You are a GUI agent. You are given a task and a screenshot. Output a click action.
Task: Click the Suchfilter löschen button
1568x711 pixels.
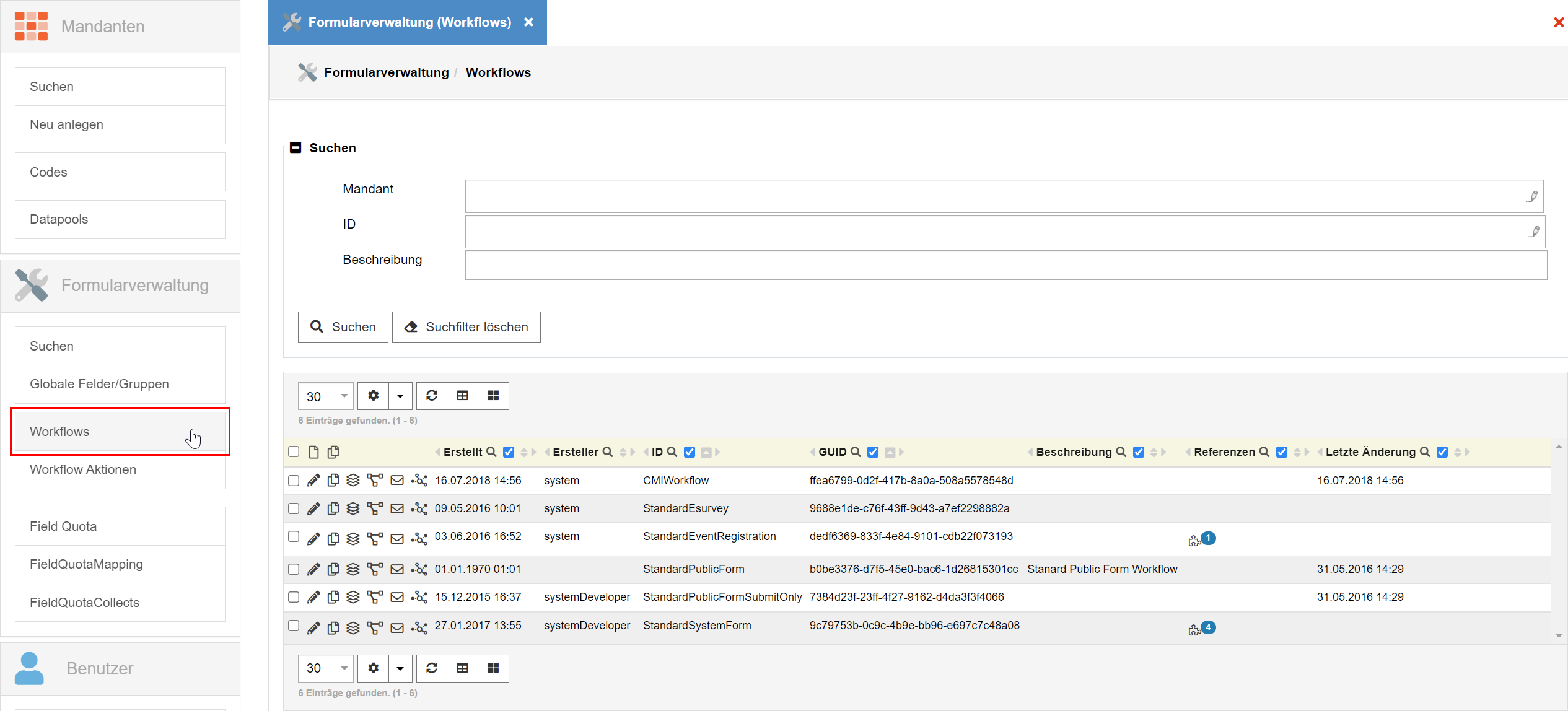point(466,327)
